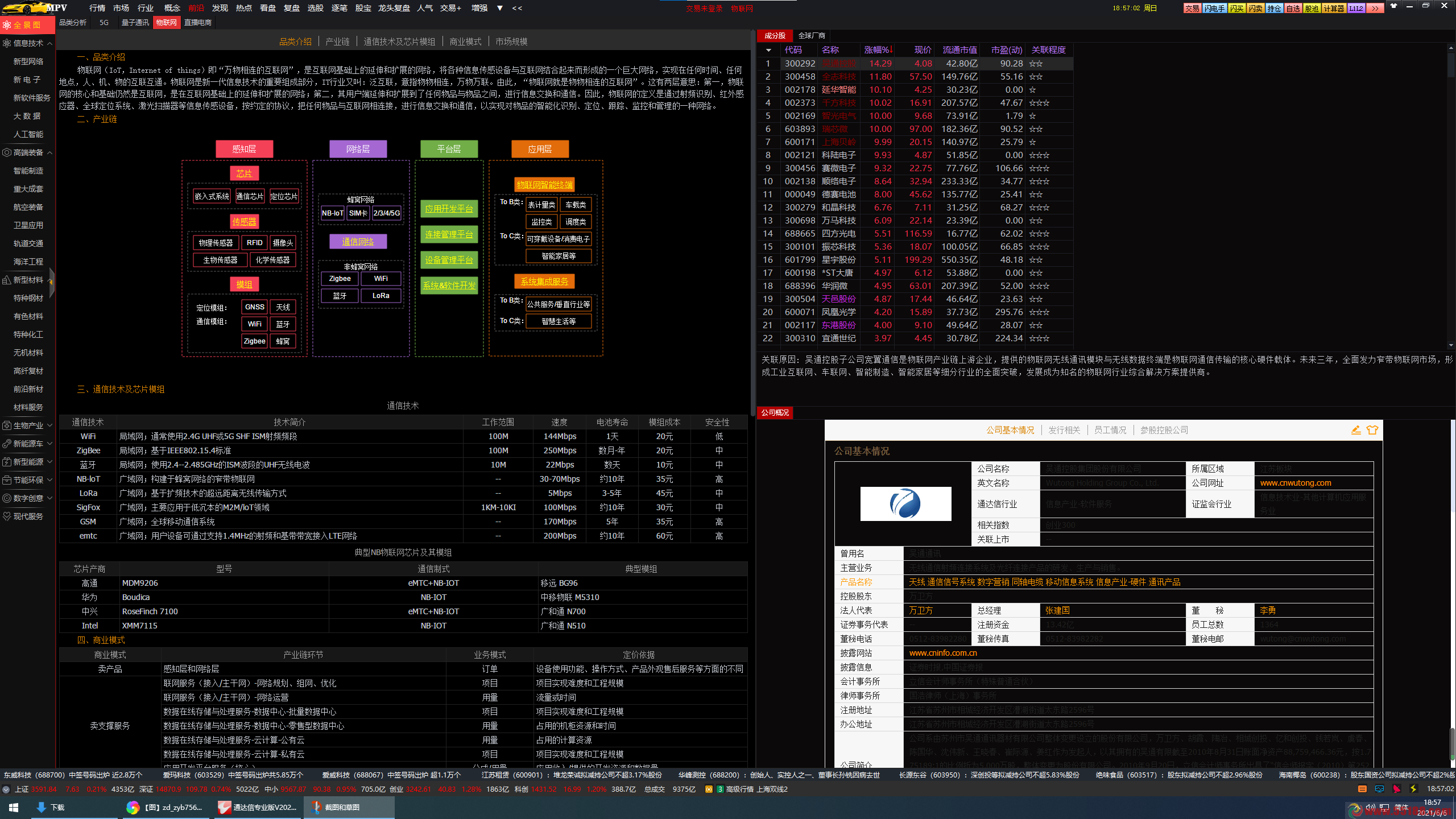Select 大数据 in the sidebar
Viewport: 1456px width, 819px height.
click(27, 116)
